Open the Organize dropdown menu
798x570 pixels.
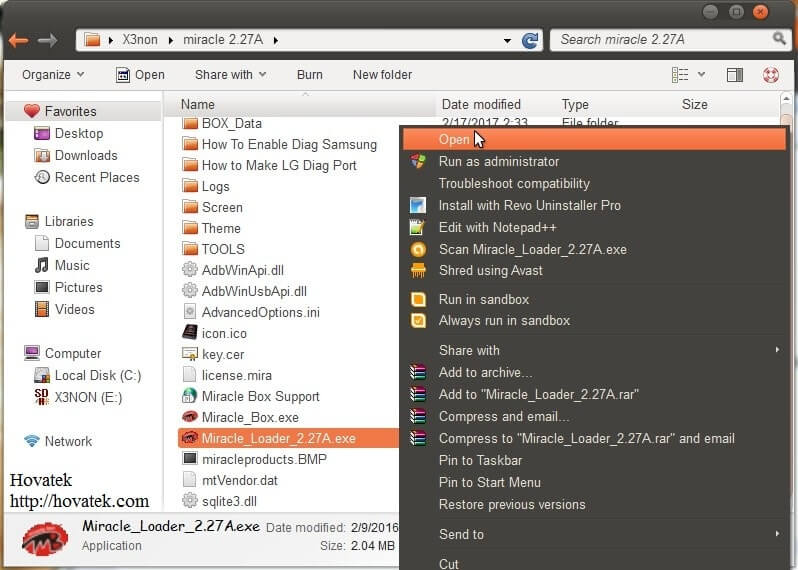(53, 75)
